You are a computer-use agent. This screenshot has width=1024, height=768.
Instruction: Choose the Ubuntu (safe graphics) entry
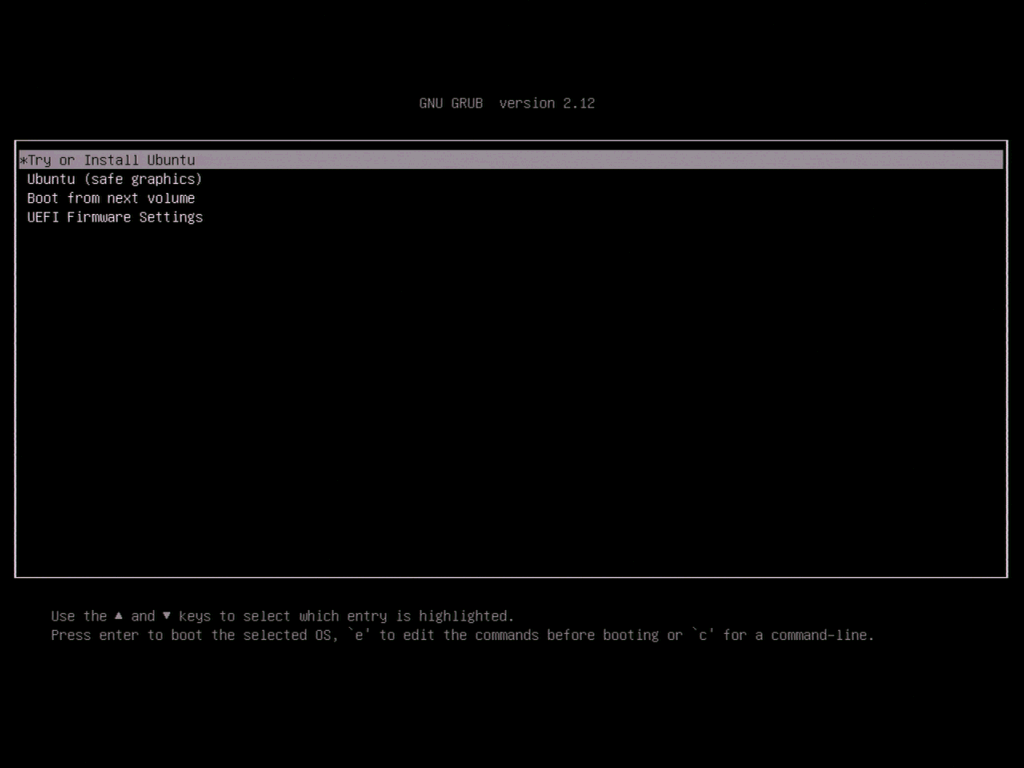click(x=114, y=179)
